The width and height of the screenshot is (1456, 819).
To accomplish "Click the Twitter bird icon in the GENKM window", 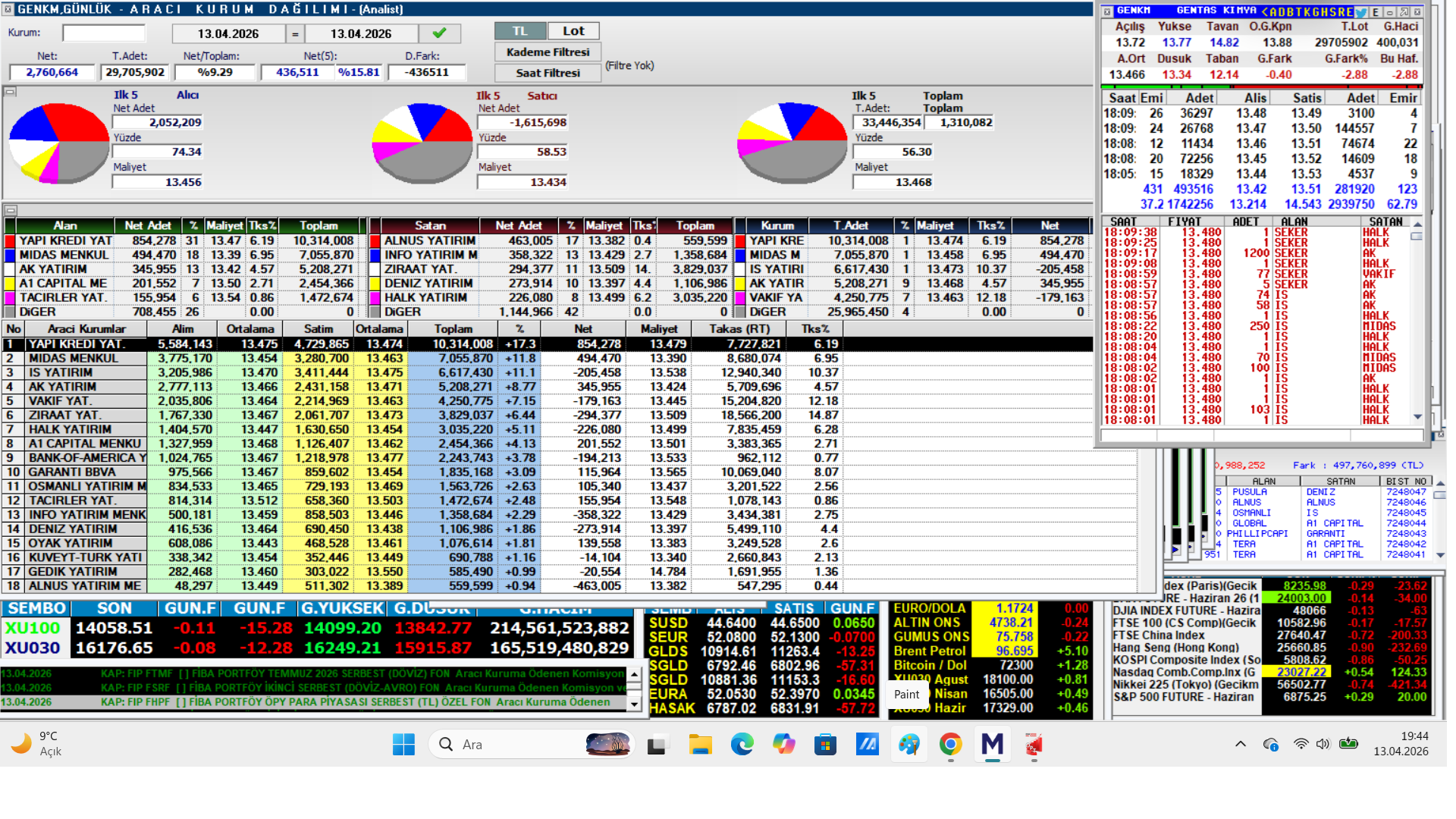I will [1361, 12].
